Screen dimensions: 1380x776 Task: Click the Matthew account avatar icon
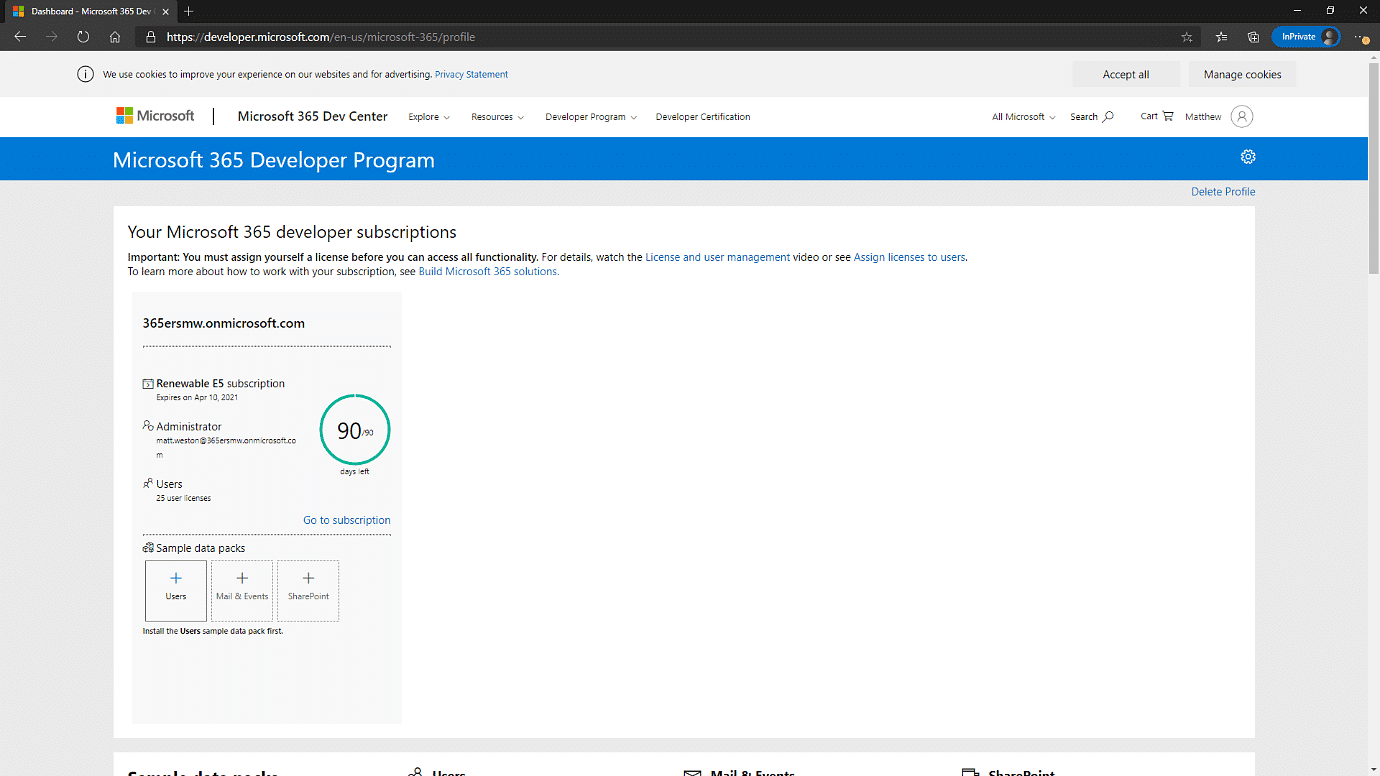[x=1241, y=117]
